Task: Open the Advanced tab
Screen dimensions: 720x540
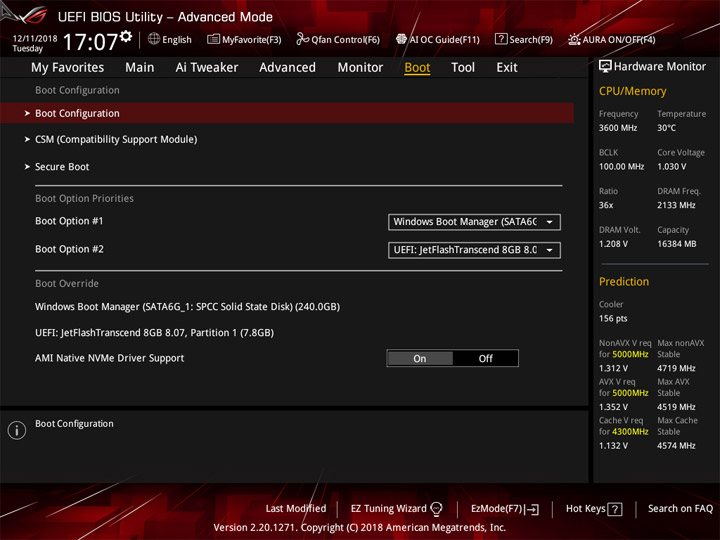Action: pyautogui.click(x=287, y=68)
